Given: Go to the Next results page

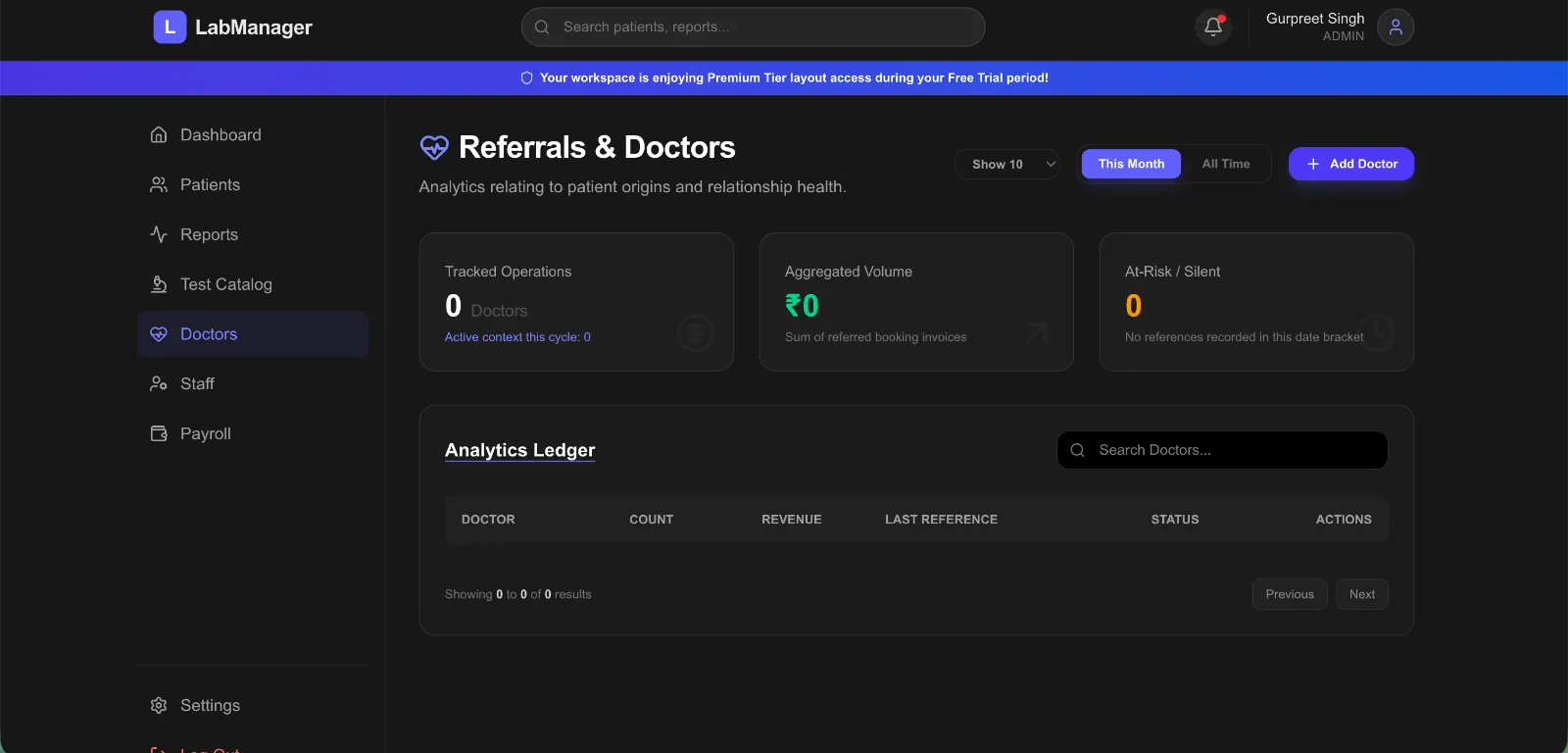Looking at the screenshot, I should (x=1361, y=594).
